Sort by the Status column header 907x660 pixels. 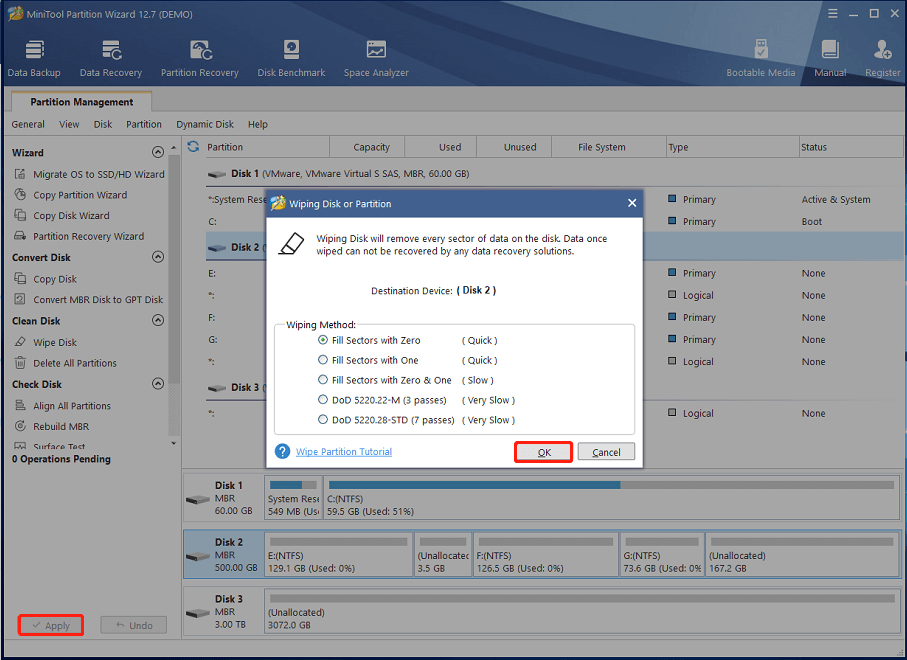tap(850, 147)
